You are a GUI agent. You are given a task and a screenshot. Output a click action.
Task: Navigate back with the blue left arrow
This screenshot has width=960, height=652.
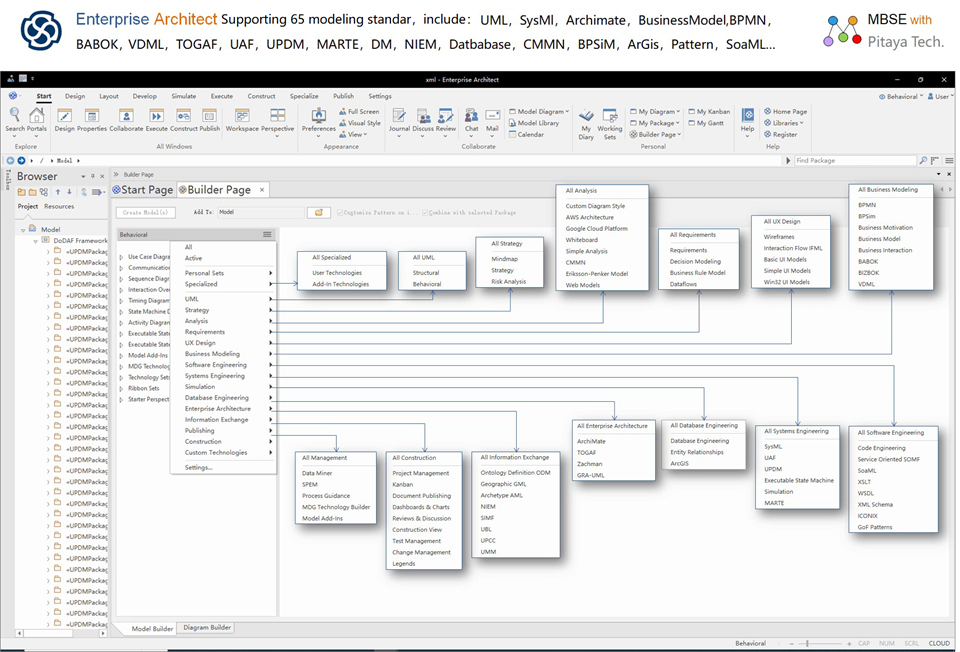click(x=10, y=160)
